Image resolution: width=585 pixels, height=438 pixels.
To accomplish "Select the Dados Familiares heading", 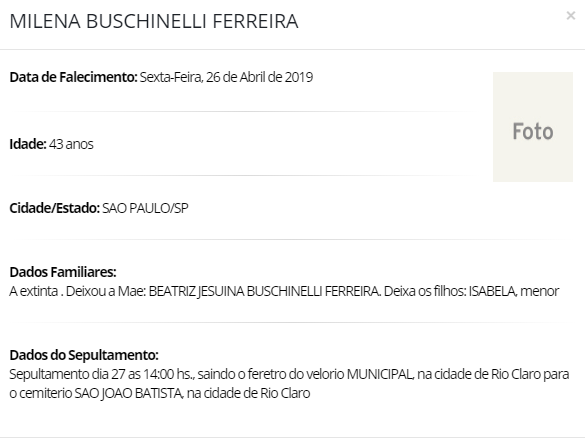I will click(x=63, y=272).
